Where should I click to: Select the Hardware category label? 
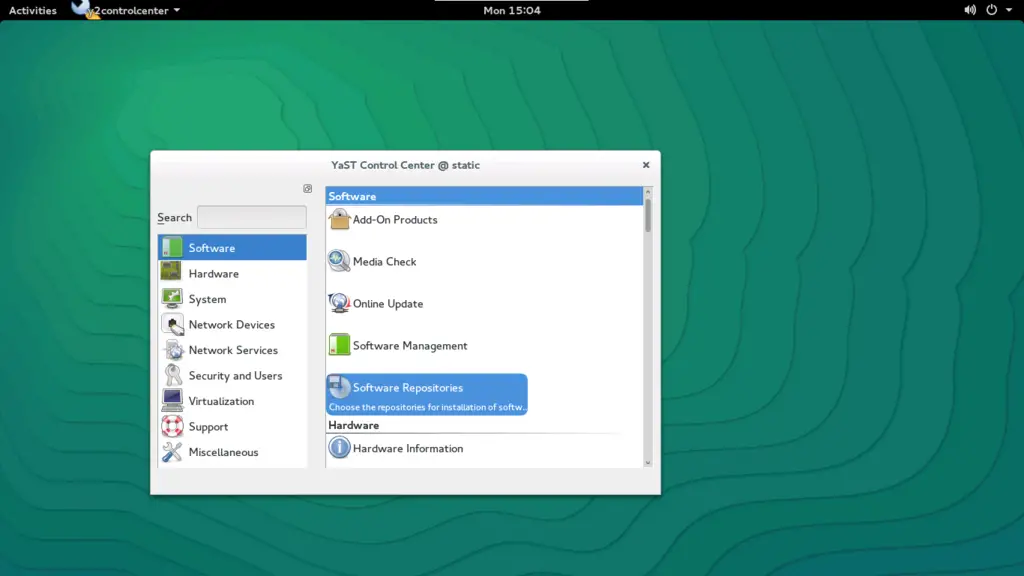tap(214, 274)
